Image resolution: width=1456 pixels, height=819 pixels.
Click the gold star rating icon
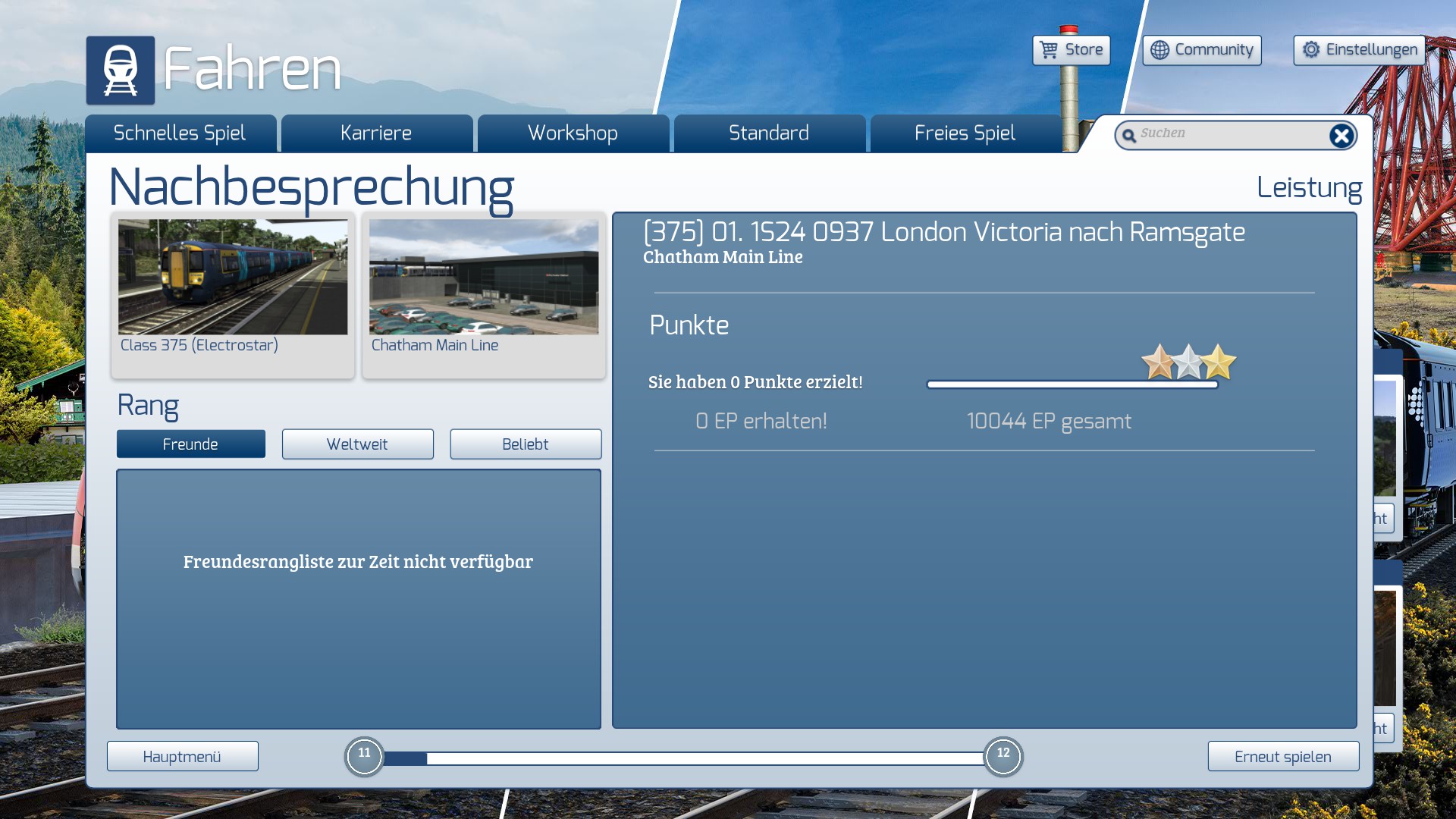click(1219, 362)
